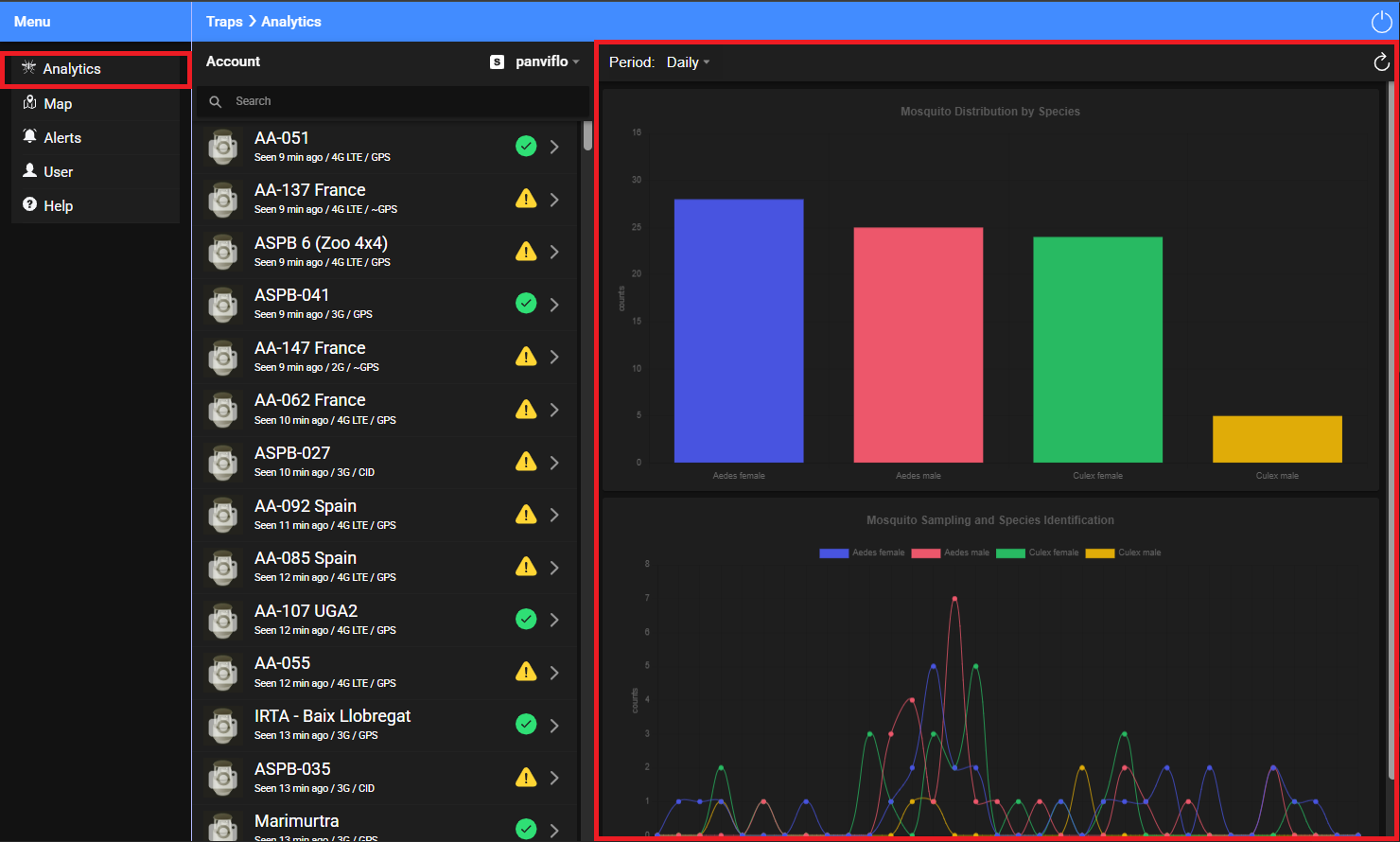Toggle Culex female legend in line chart
Image resolution: width=1400 pixels, height=842 pixels.
(x=1038, y=553)
